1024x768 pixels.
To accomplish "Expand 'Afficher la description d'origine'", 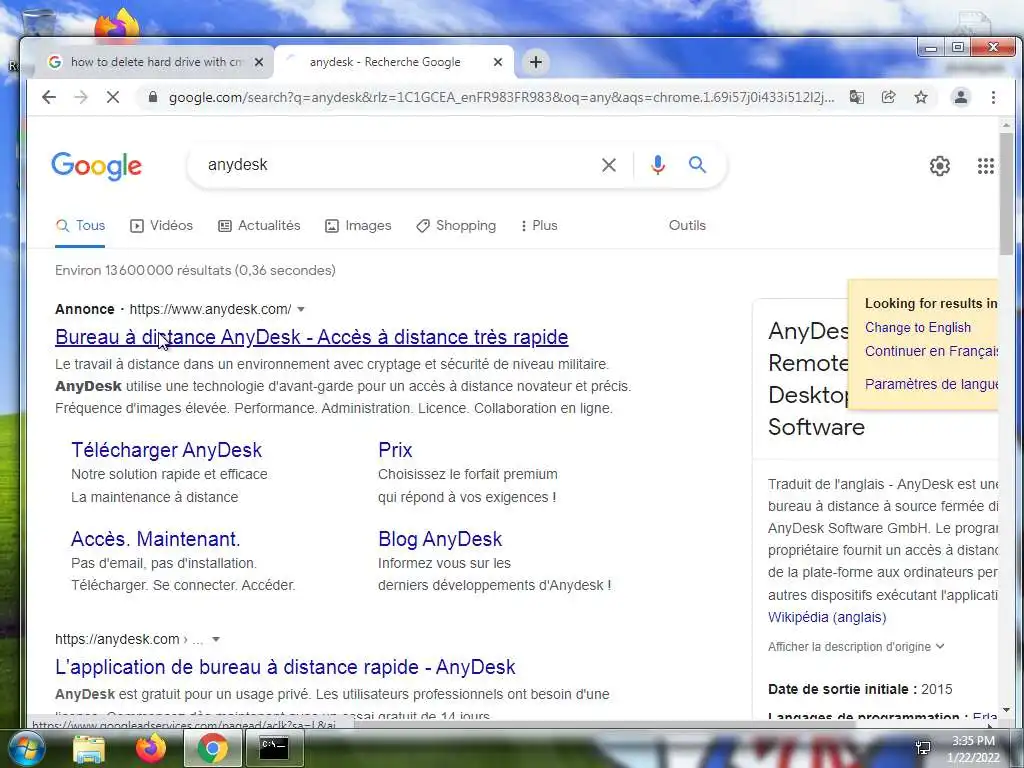I will [856, 647].
